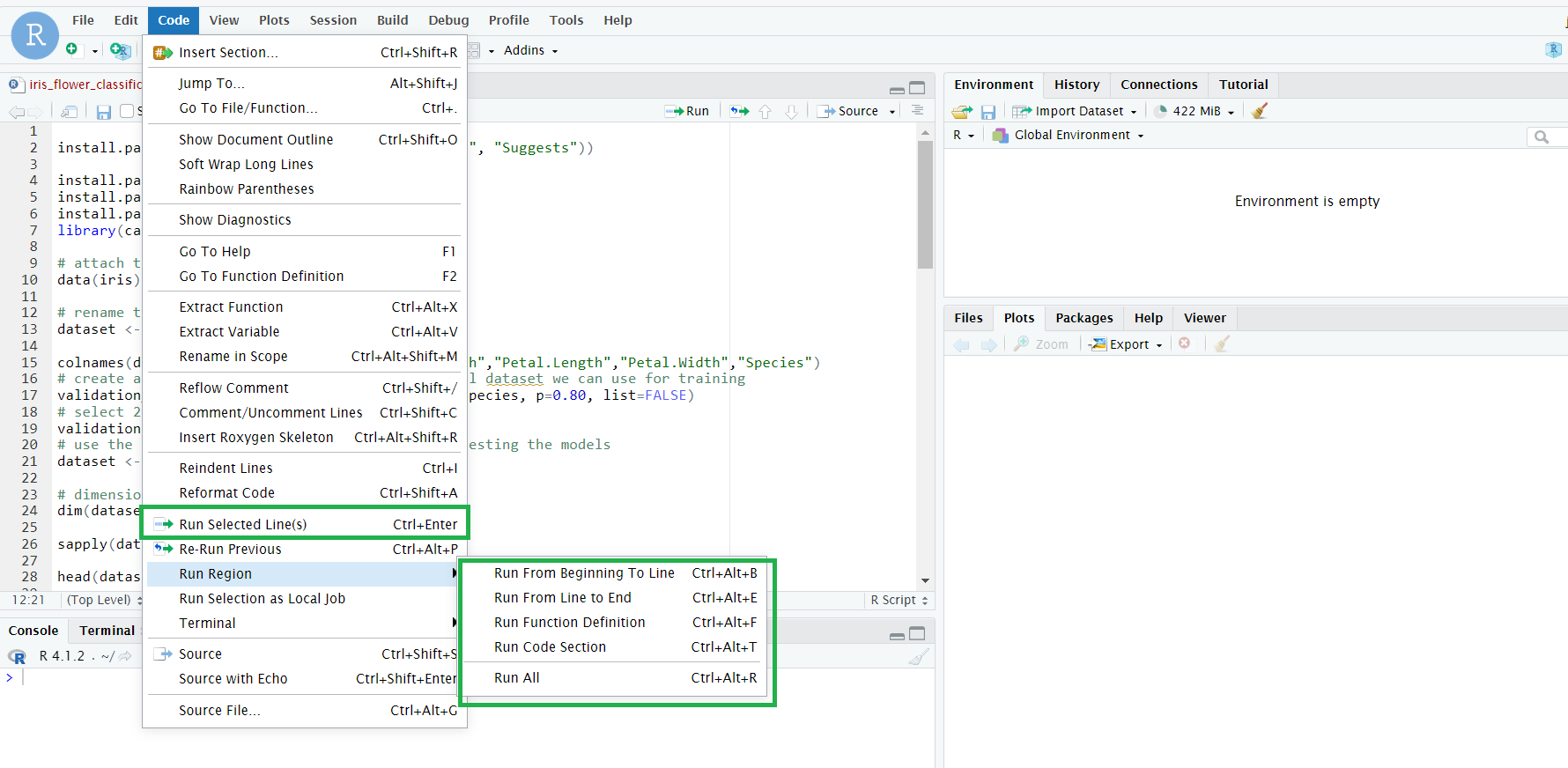Click the Plots pane previous plot arrow

(x=962, y=344)
